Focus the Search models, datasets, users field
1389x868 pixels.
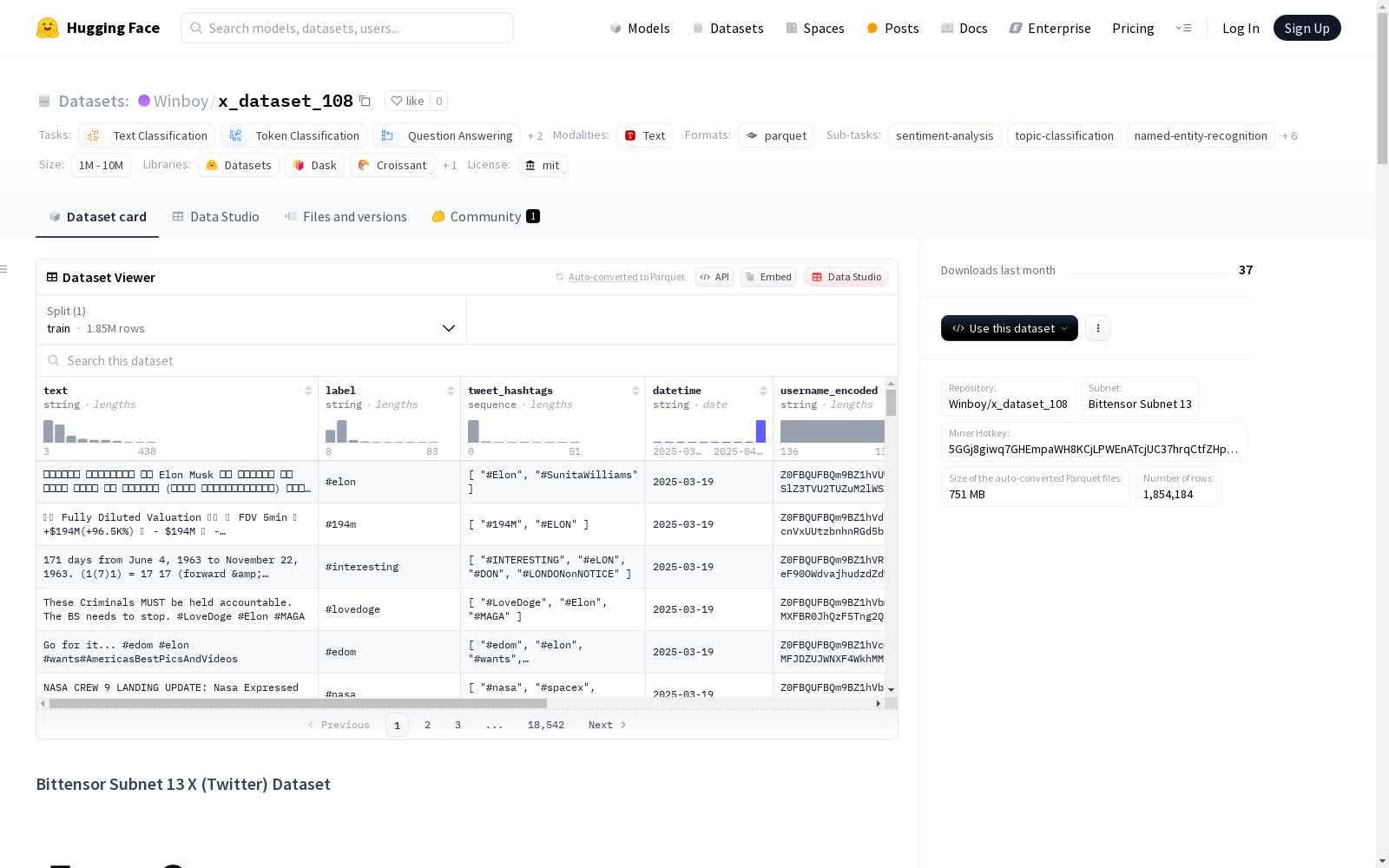pyautogui.click(x=347, y=28)
